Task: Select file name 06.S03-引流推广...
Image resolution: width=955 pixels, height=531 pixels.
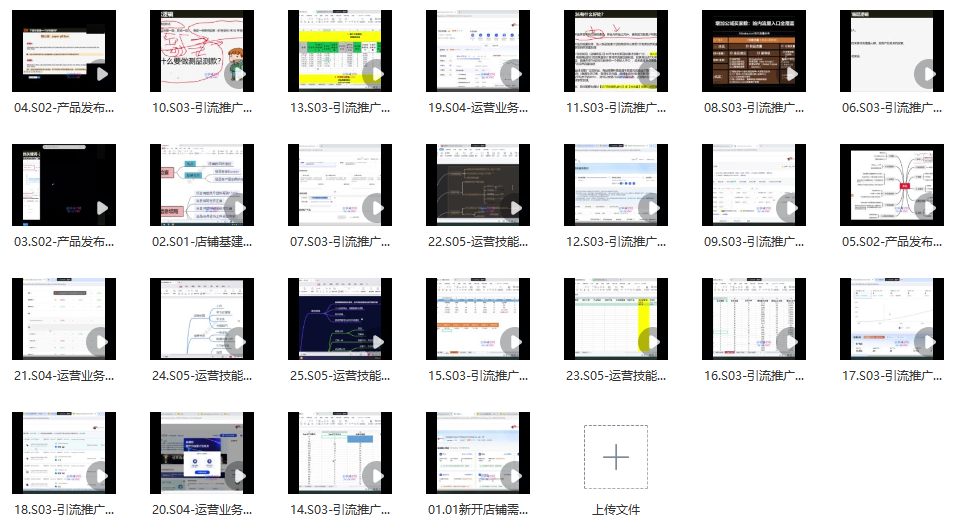Action: point(892,108)
